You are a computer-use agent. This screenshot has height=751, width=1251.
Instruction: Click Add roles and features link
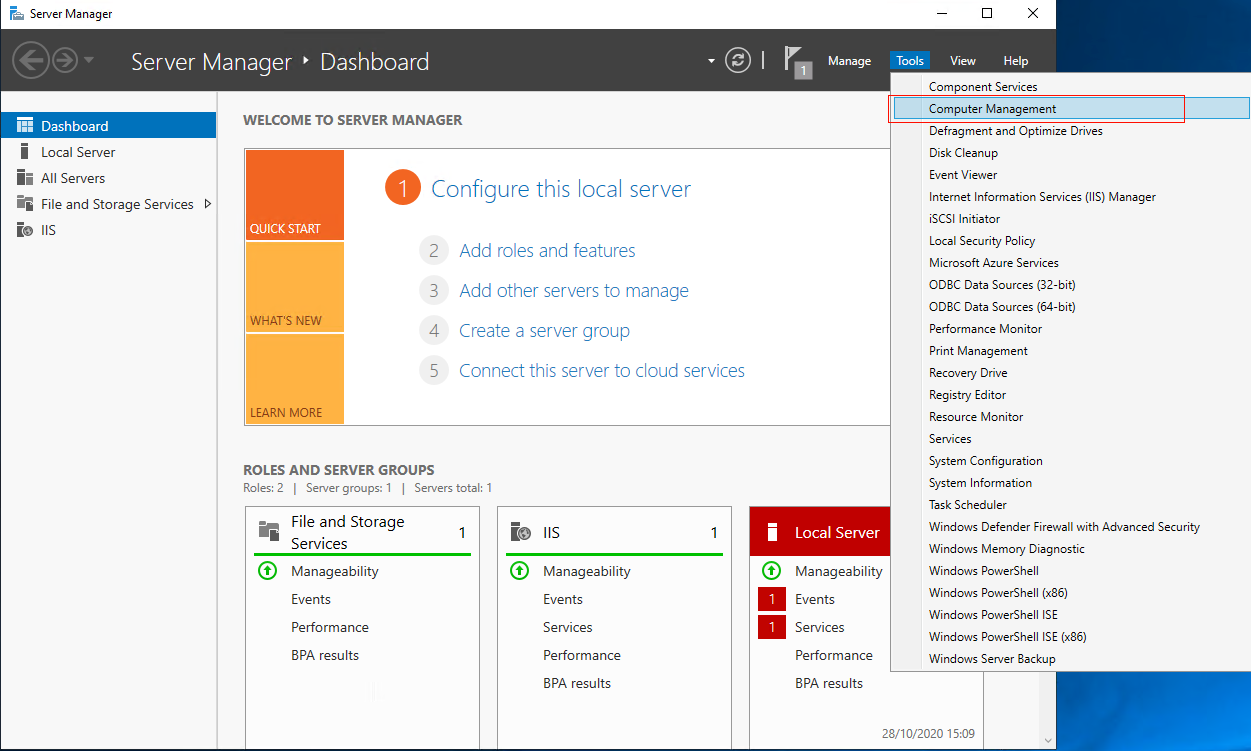547,251
